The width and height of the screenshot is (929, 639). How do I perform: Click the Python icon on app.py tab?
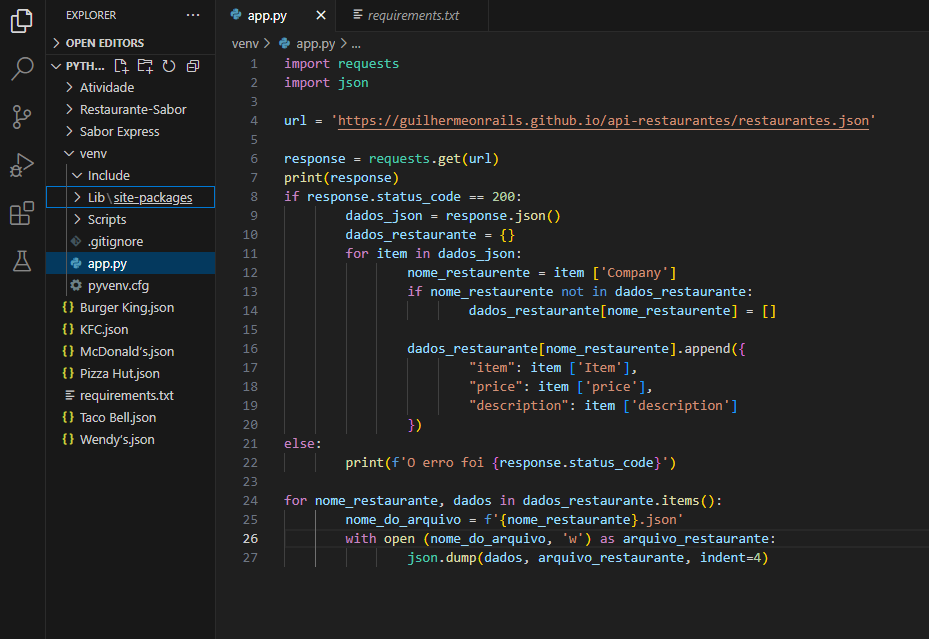(x=236, y=15)
